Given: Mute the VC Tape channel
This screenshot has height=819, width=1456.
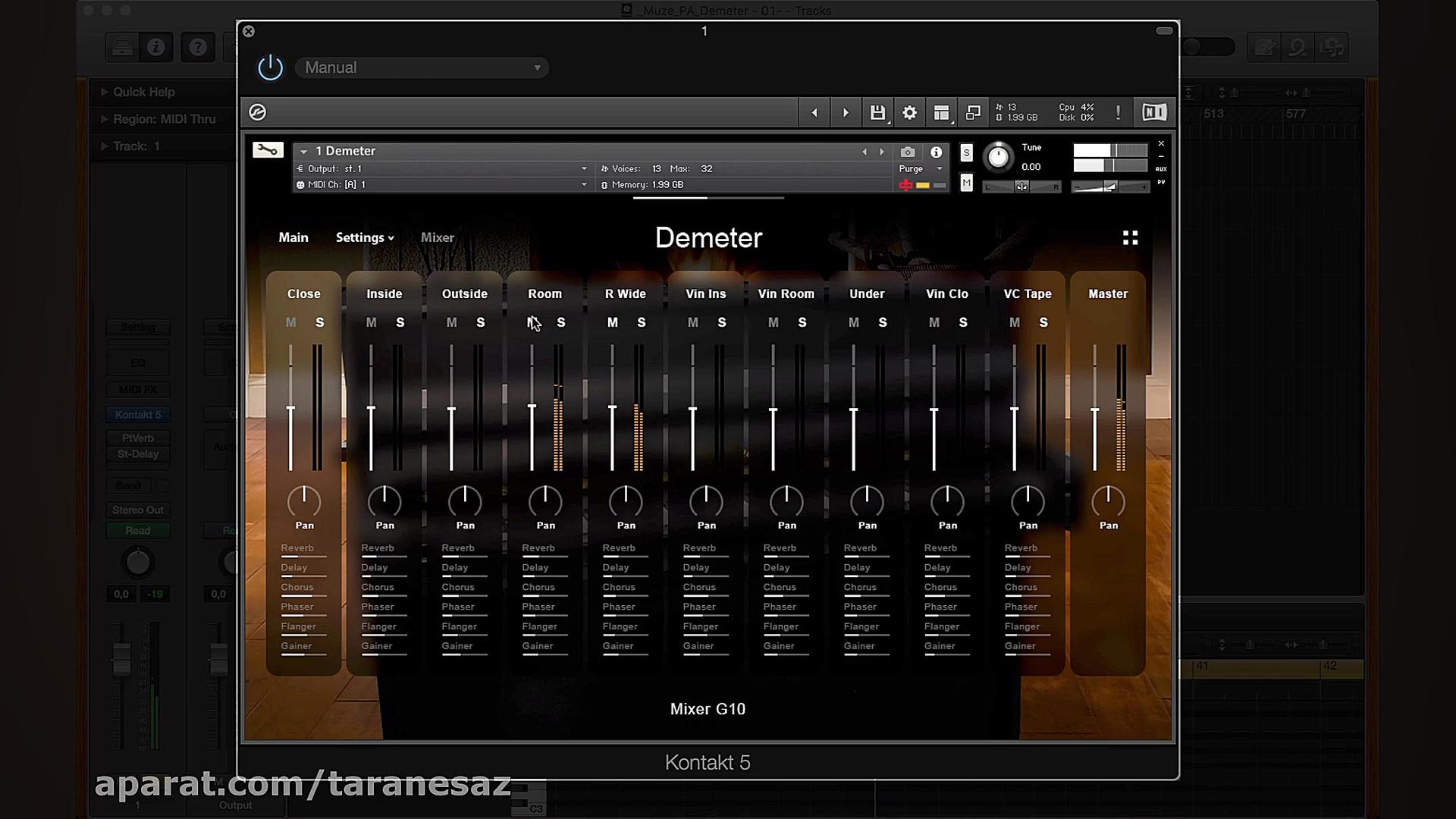Looking at the screenshot, I should 1015,323.
